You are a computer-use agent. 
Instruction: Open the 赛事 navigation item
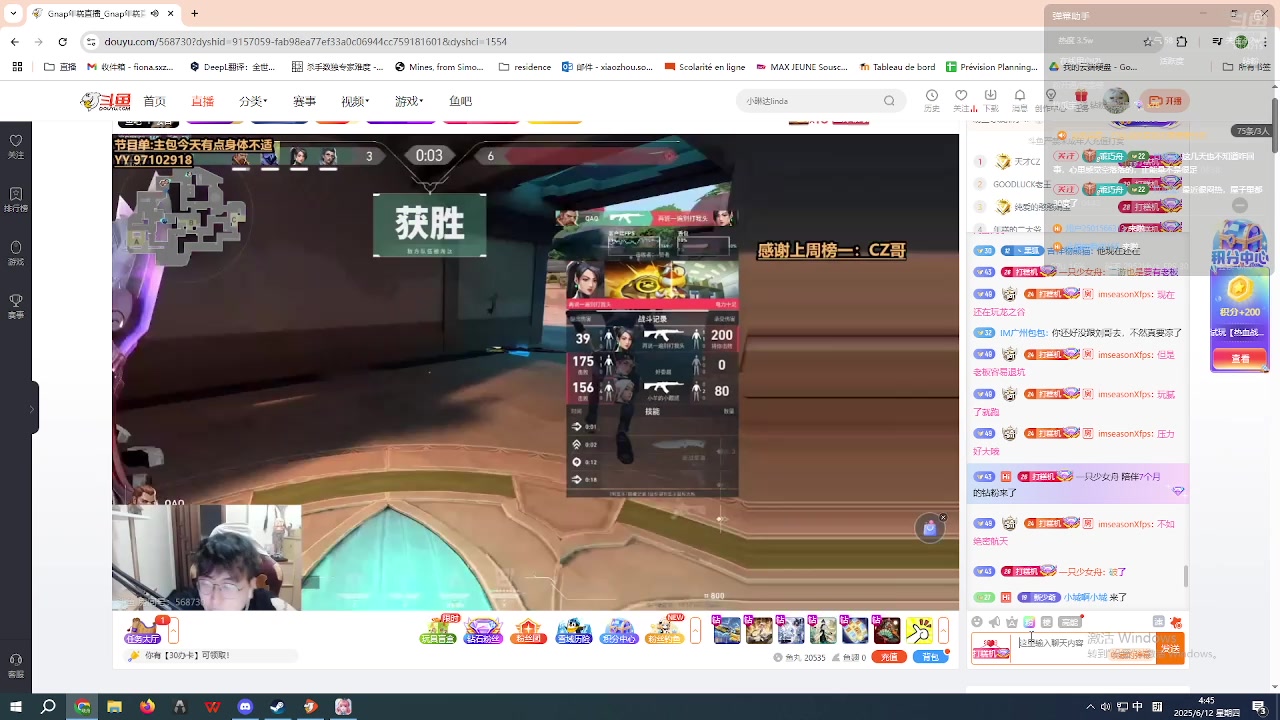(304, 101)
